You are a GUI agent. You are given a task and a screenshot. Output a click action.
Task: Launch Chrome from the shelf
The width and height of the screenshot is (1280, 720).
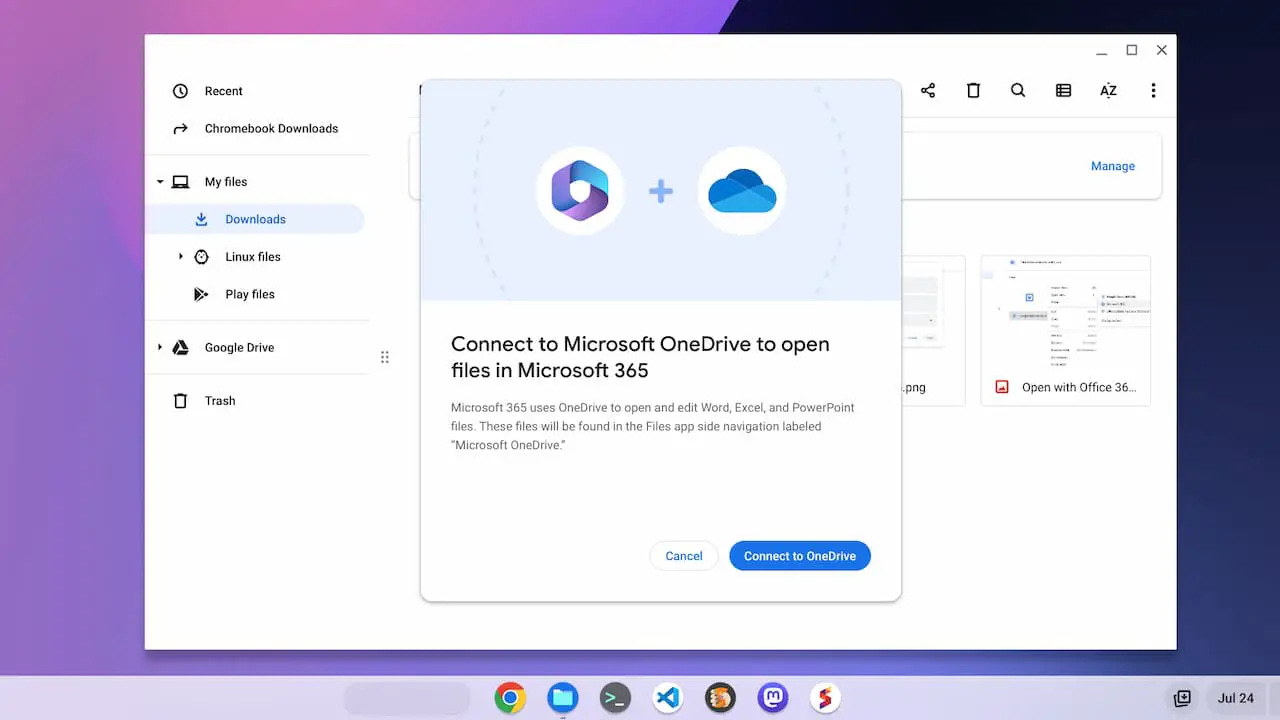[x=510, y=698]
